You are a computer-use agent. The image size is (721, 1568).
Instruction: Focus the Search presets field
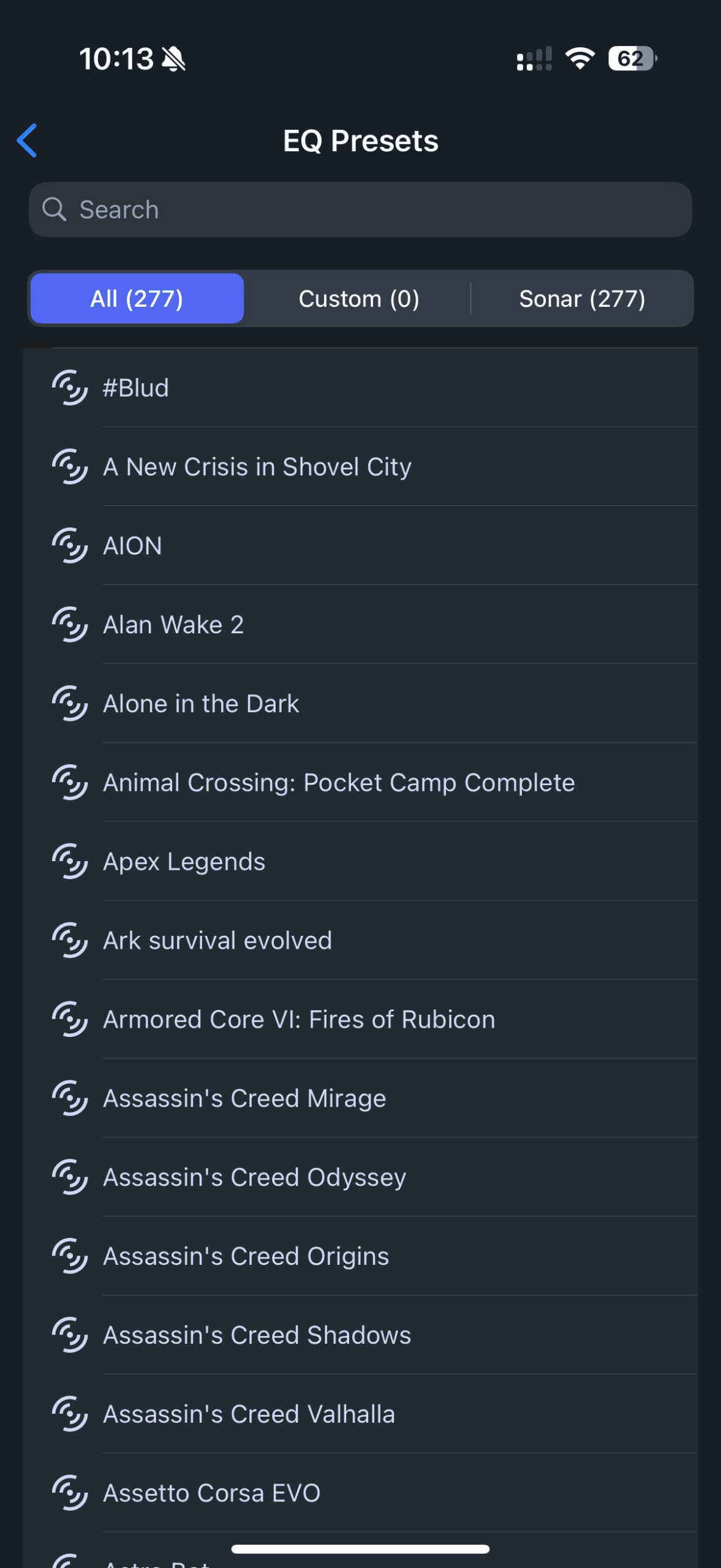[x=360, y=209]
